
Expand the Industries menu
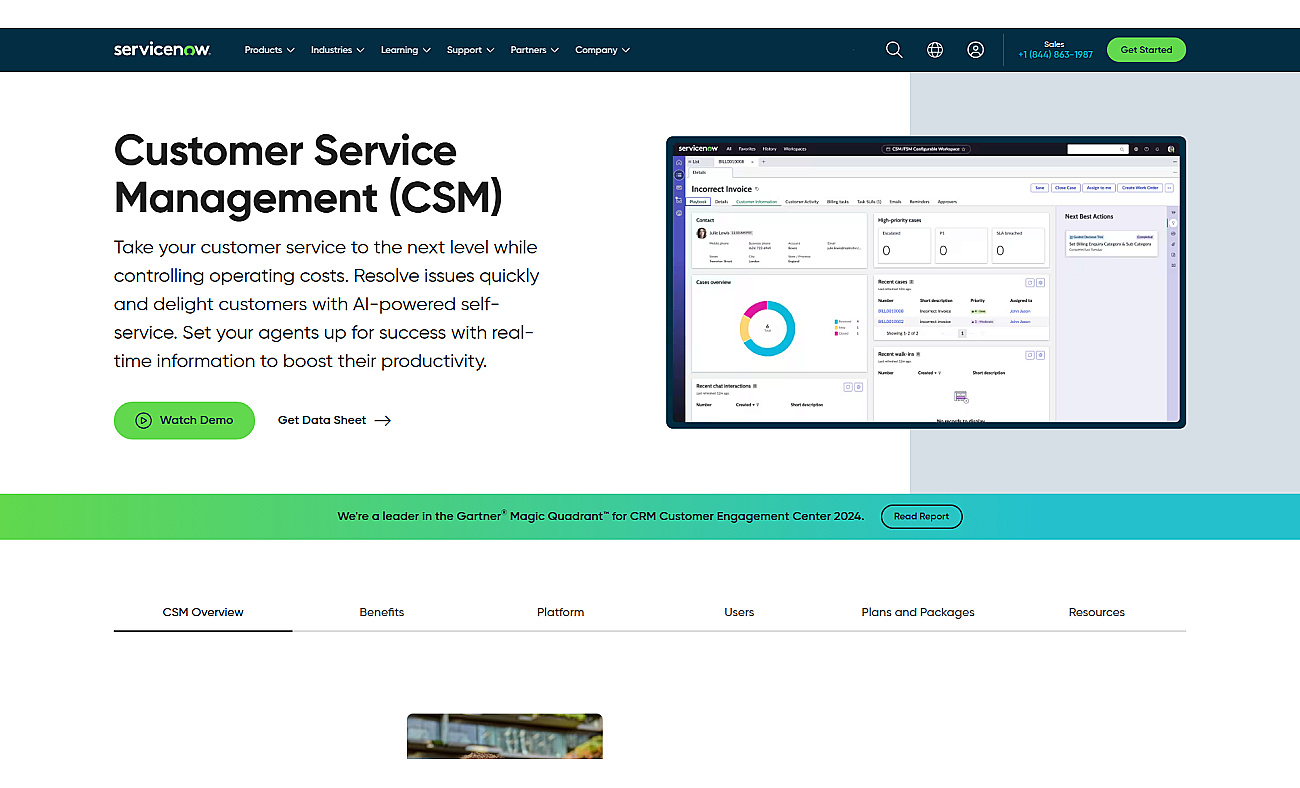[x=337, y=50]
